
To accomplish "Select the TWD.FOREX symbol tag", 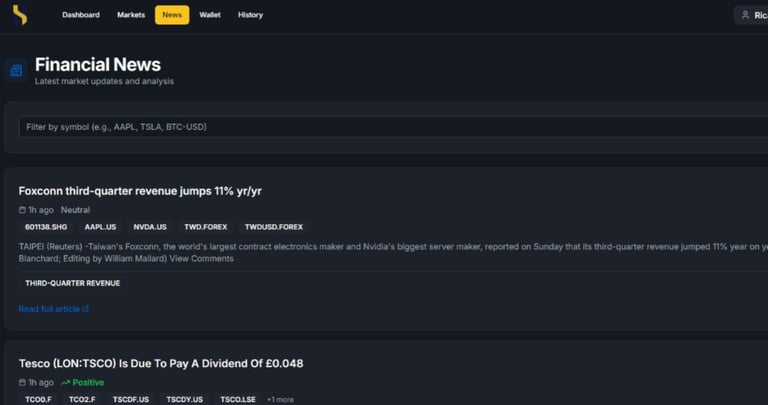I will click(206, 227).
